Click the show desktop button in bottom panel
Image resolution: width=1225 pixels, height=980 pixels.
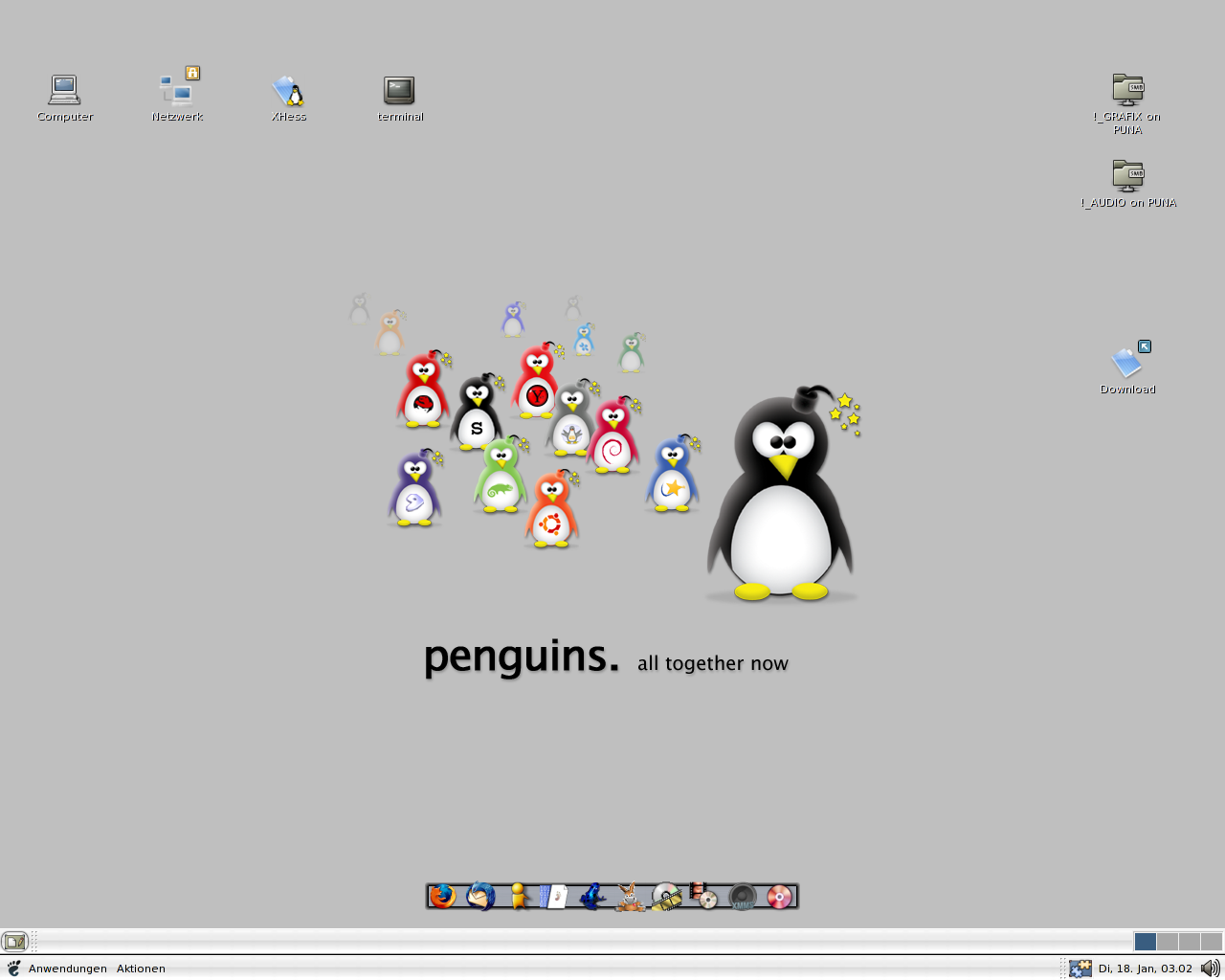tap(14, 942)
